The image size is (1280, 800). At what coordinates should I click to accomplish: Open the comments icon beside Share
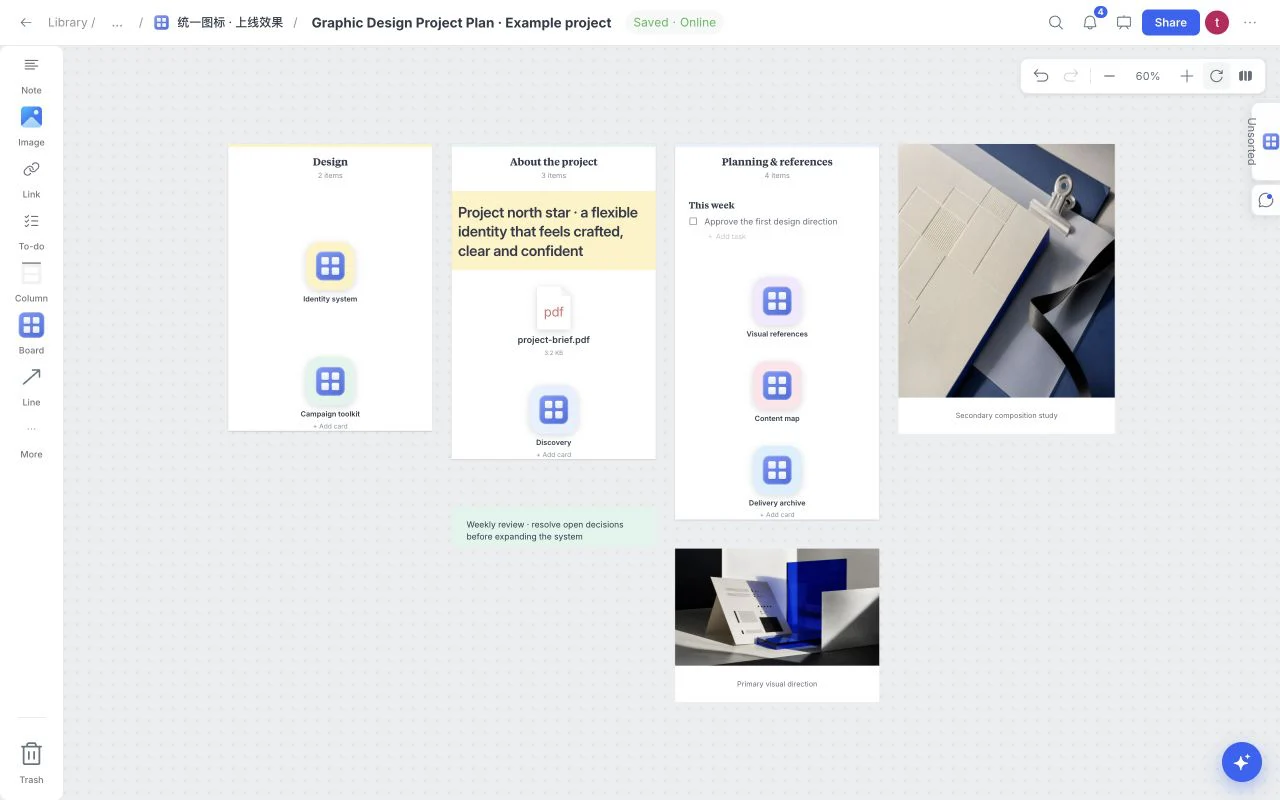(x=1124, y=22)
